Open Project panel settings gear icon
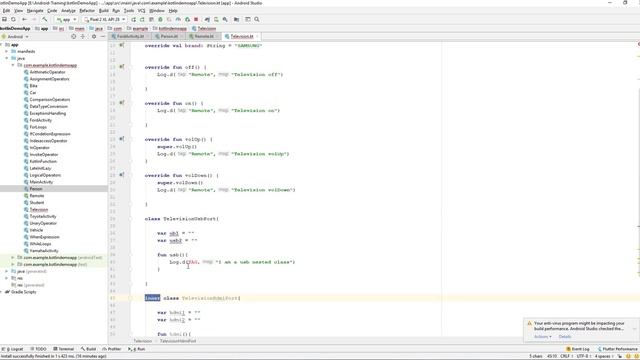The width and height of the screenshot is (640, 360). 94,36
